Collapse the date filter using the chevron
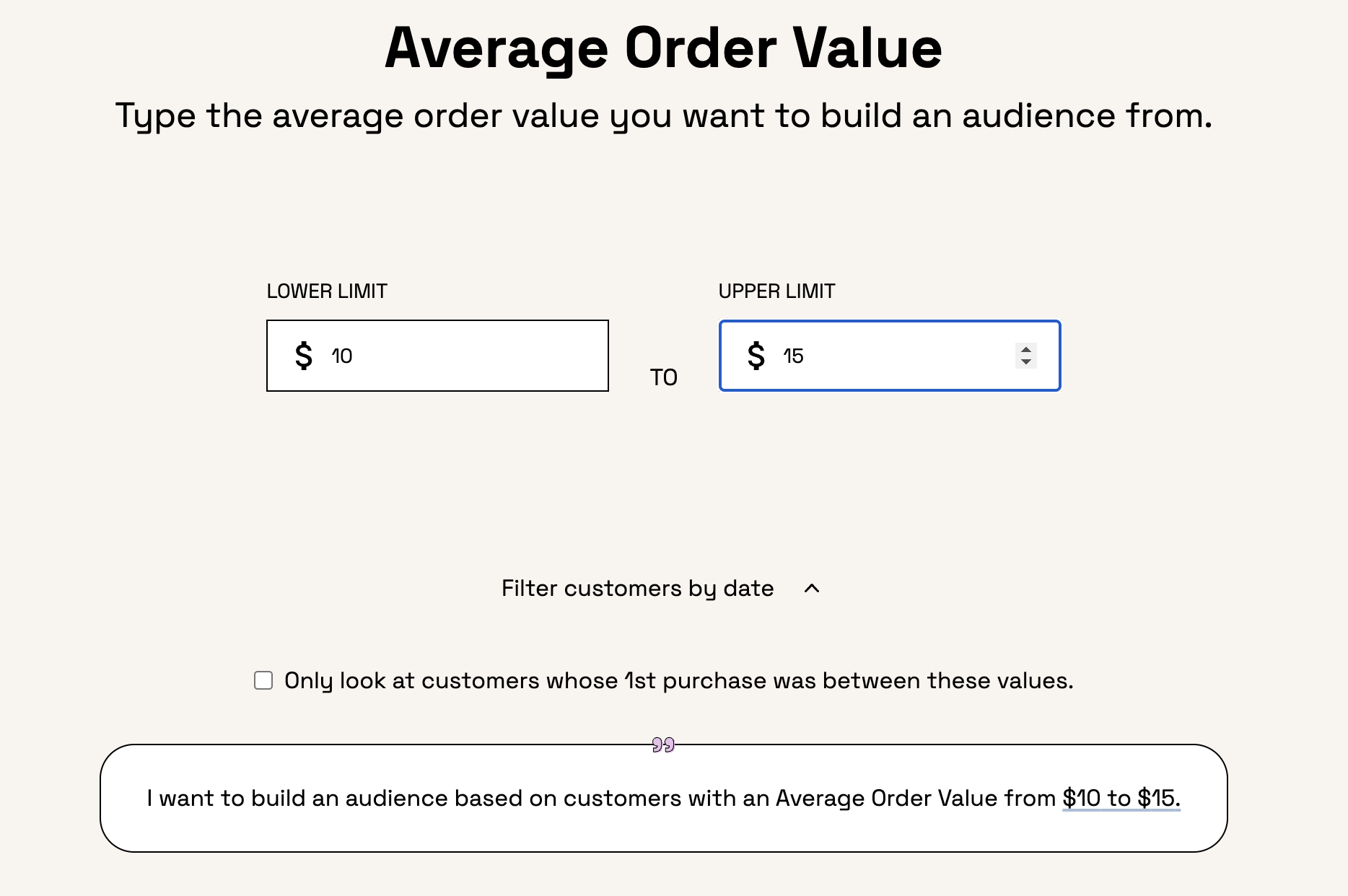The height and width of the screenshot is (896, 1348). [x=812, y=589]
